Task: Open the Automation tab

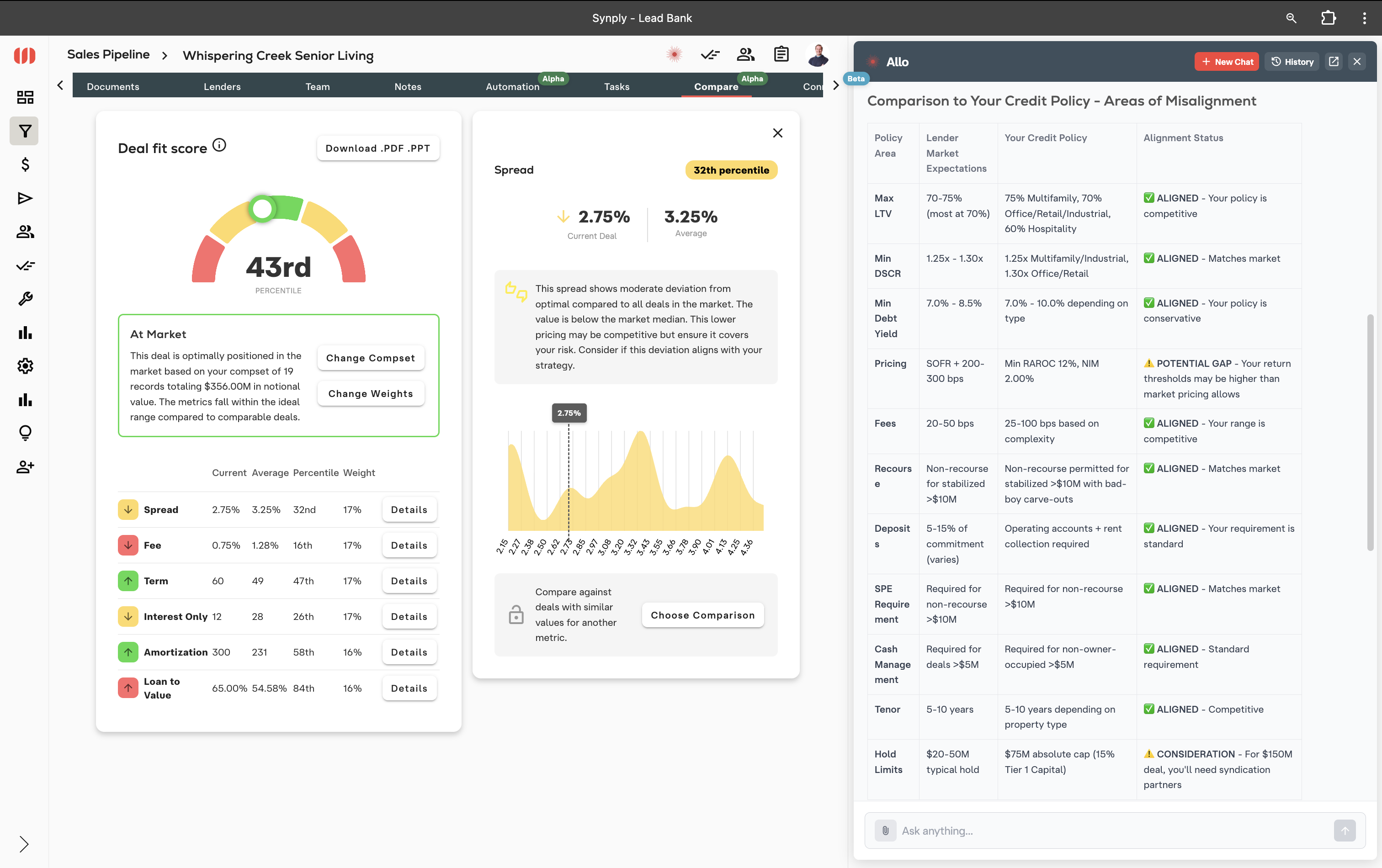Action: tap(512, 87)
